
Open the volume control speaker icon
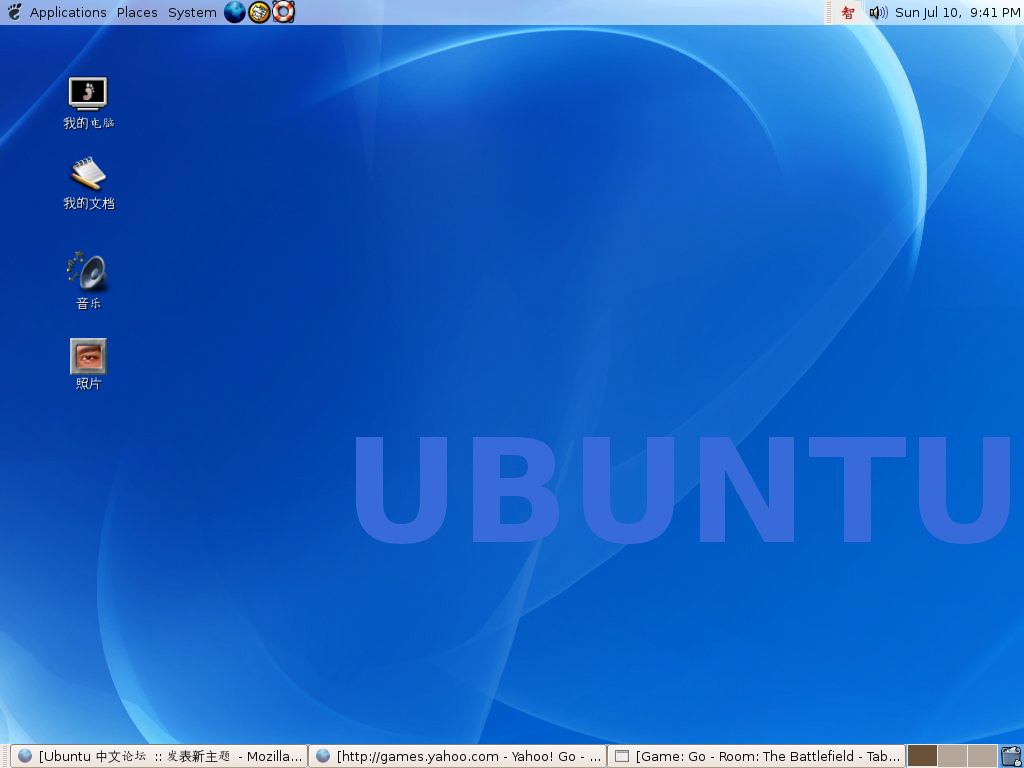pos(878,12)
